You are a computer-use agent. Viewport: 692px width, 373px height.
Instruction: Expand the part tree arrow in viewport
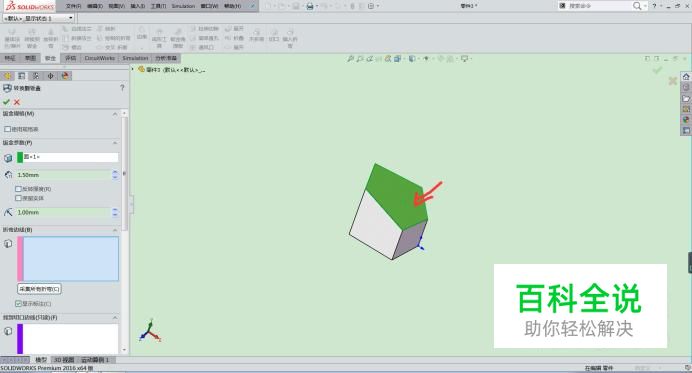[132, 69]
